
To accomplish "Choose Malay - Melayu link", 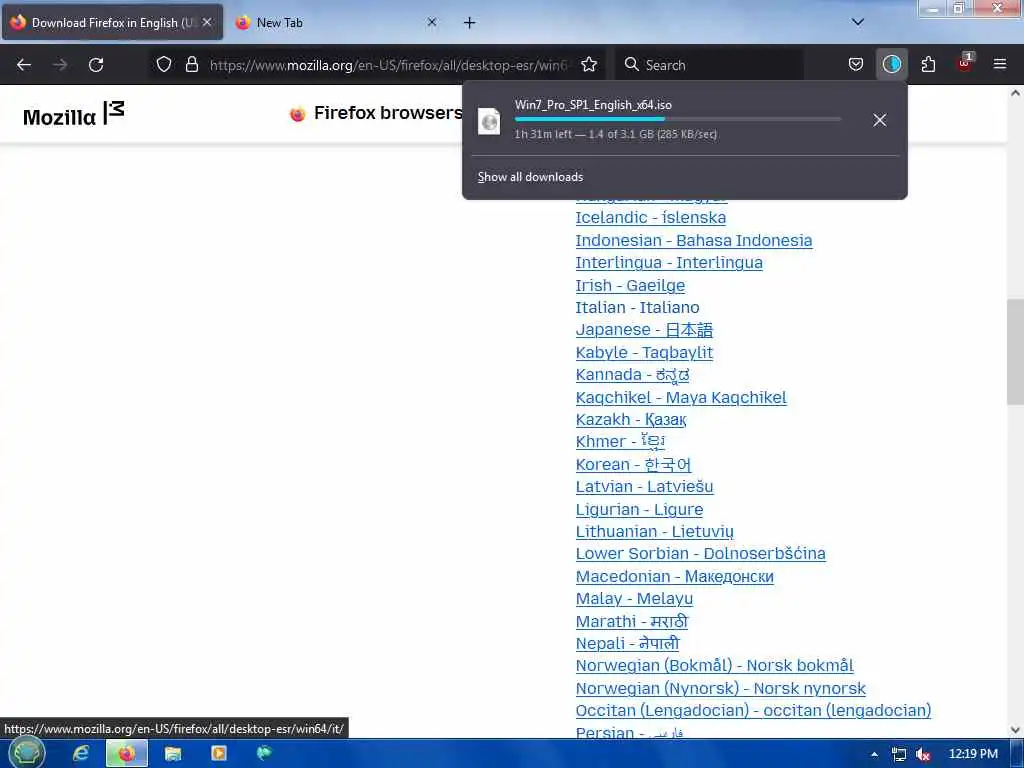I will pyautogui.click(x=634, y=599).
